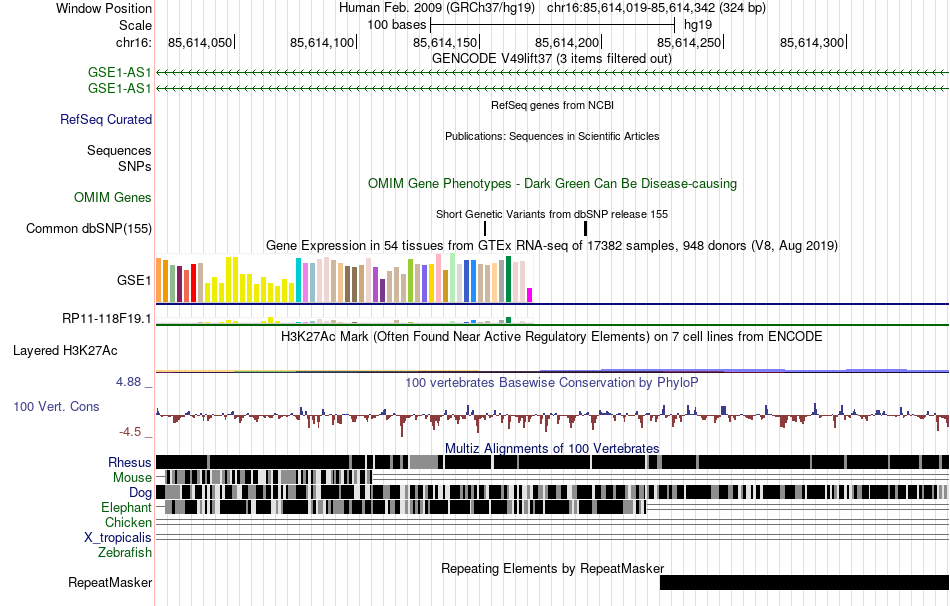The image size is (950, 606).
Task: Open the RepeatMasker track label
Action: pyautogui.click(x=110, y=583)
